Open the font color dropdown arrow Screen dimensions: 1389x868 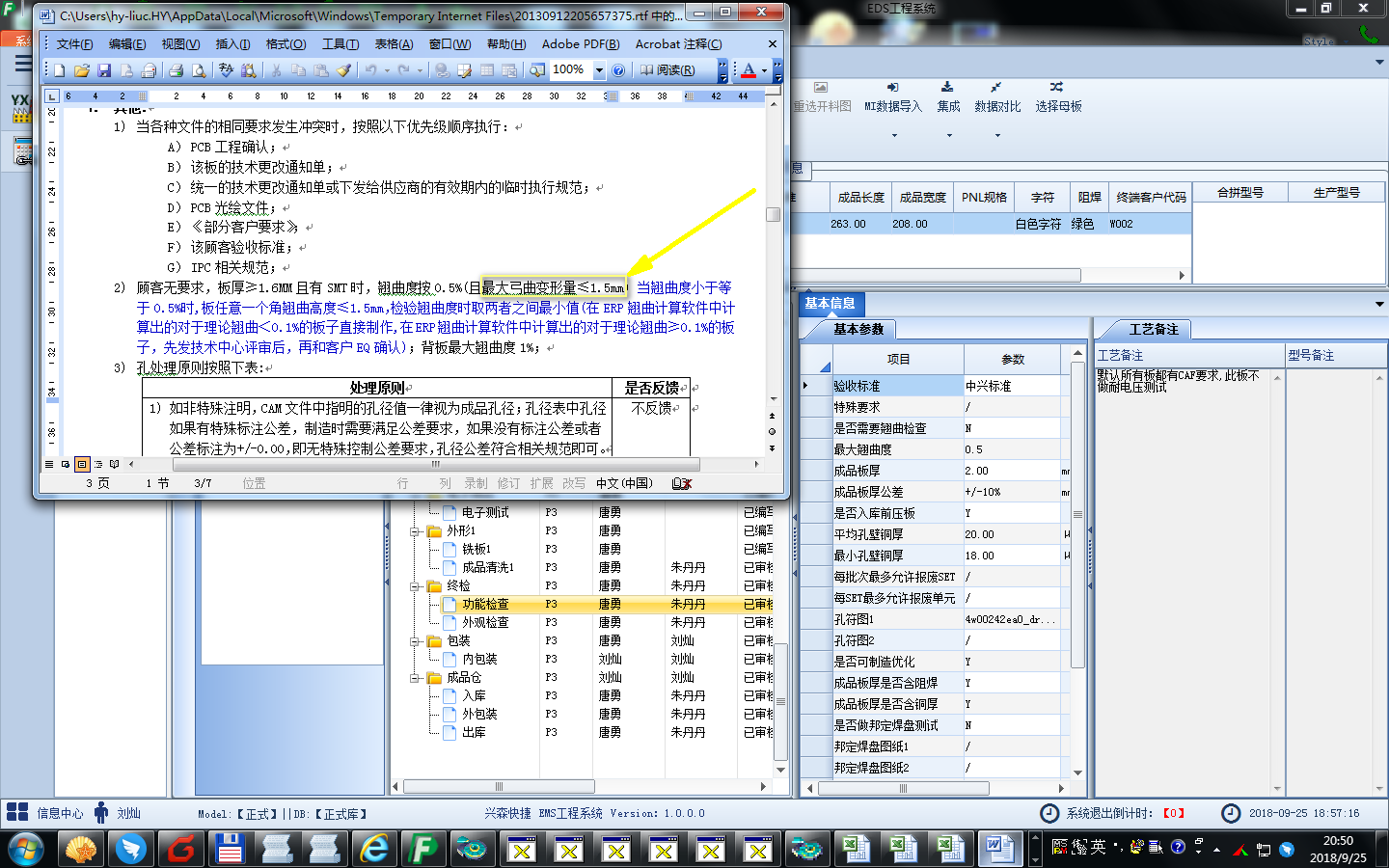(x=764, y=70)
